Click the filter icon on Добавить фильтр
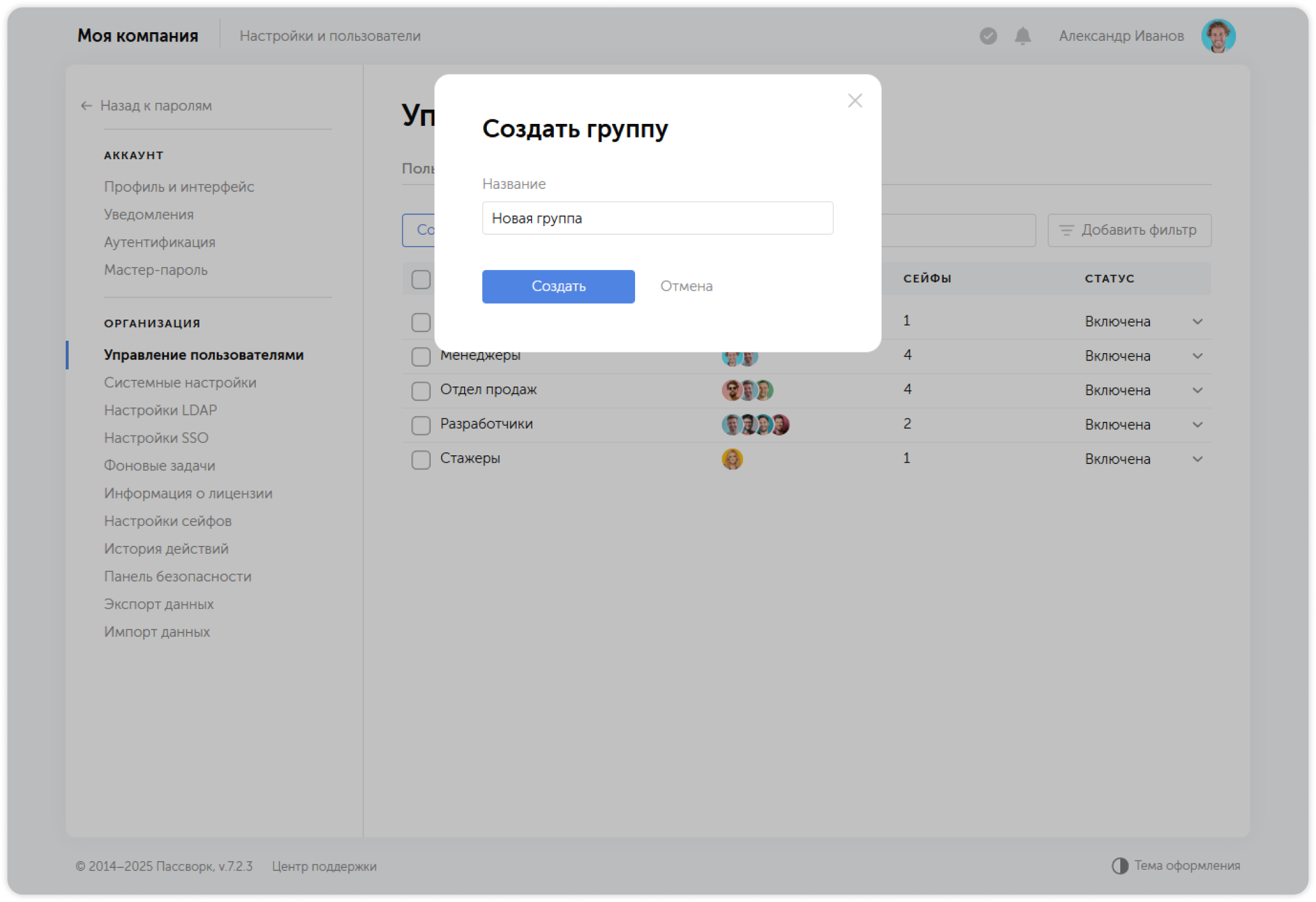Screen dimensions: 1316x902 pyautogui.click(x=1066, y=230)
